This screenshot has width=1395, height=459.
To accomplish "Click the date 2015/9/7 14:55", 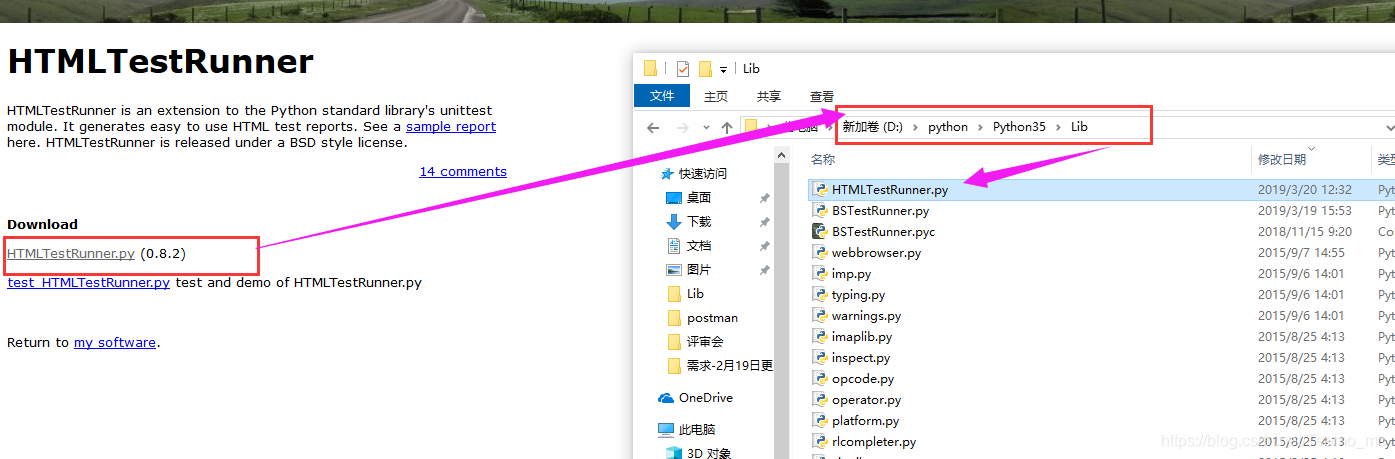I will tap(1301, 253).
